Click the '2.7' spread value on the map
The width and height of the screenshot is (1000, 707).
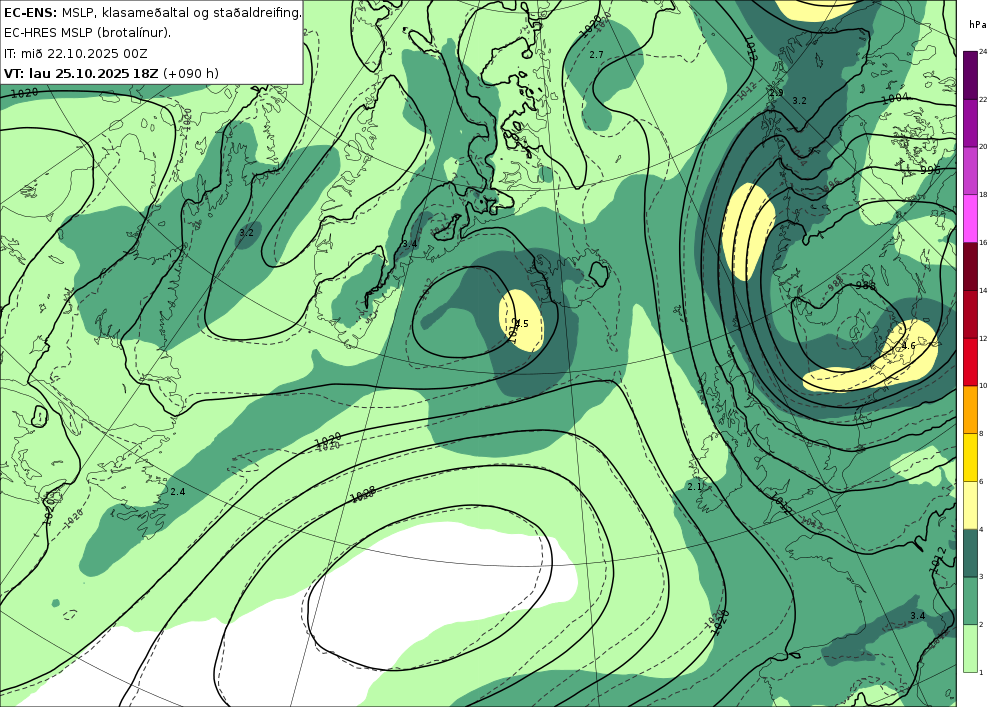(x=596, y=55)
